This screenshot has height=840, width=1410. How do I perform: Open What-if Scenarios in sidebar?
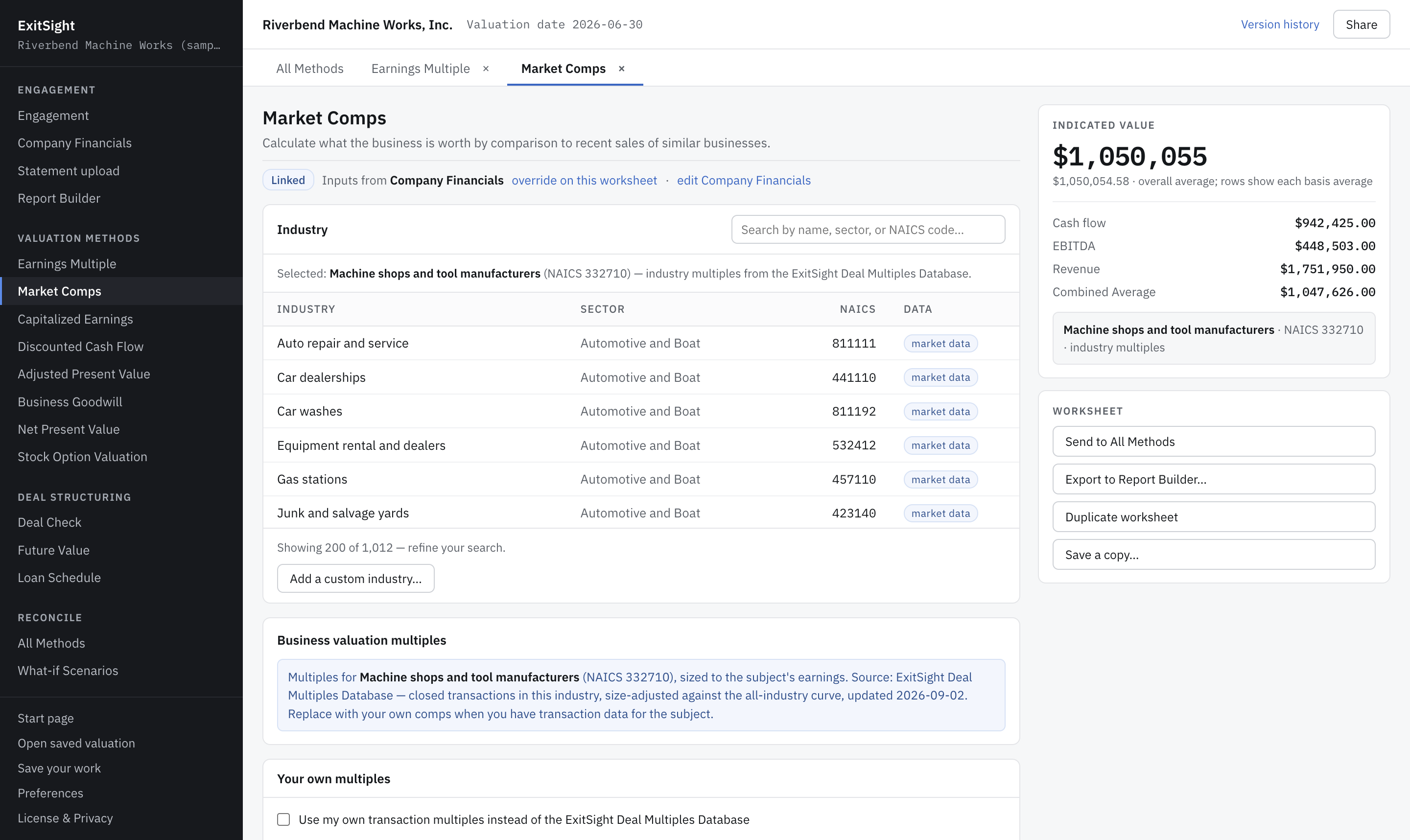click(x=68, y=671)
